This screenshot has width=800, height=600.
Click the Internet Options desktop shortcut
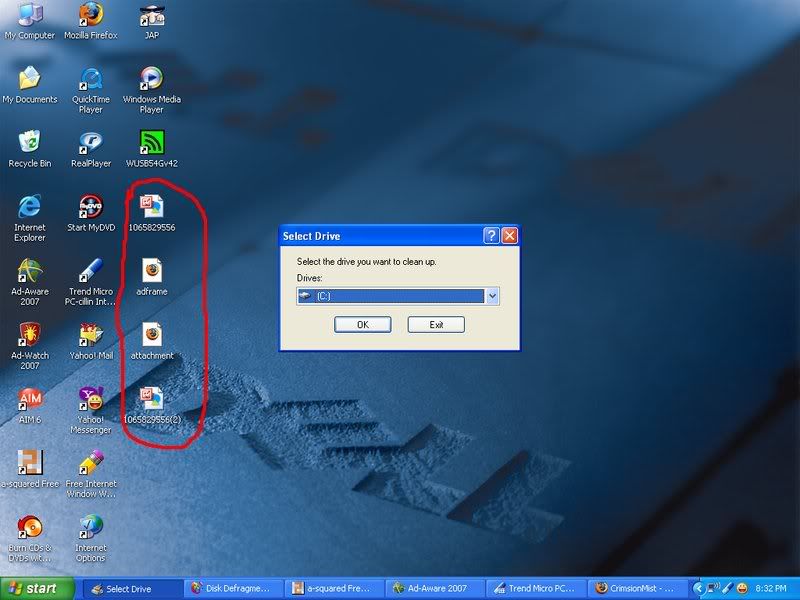pyautogui.click(x=91, y=539)
